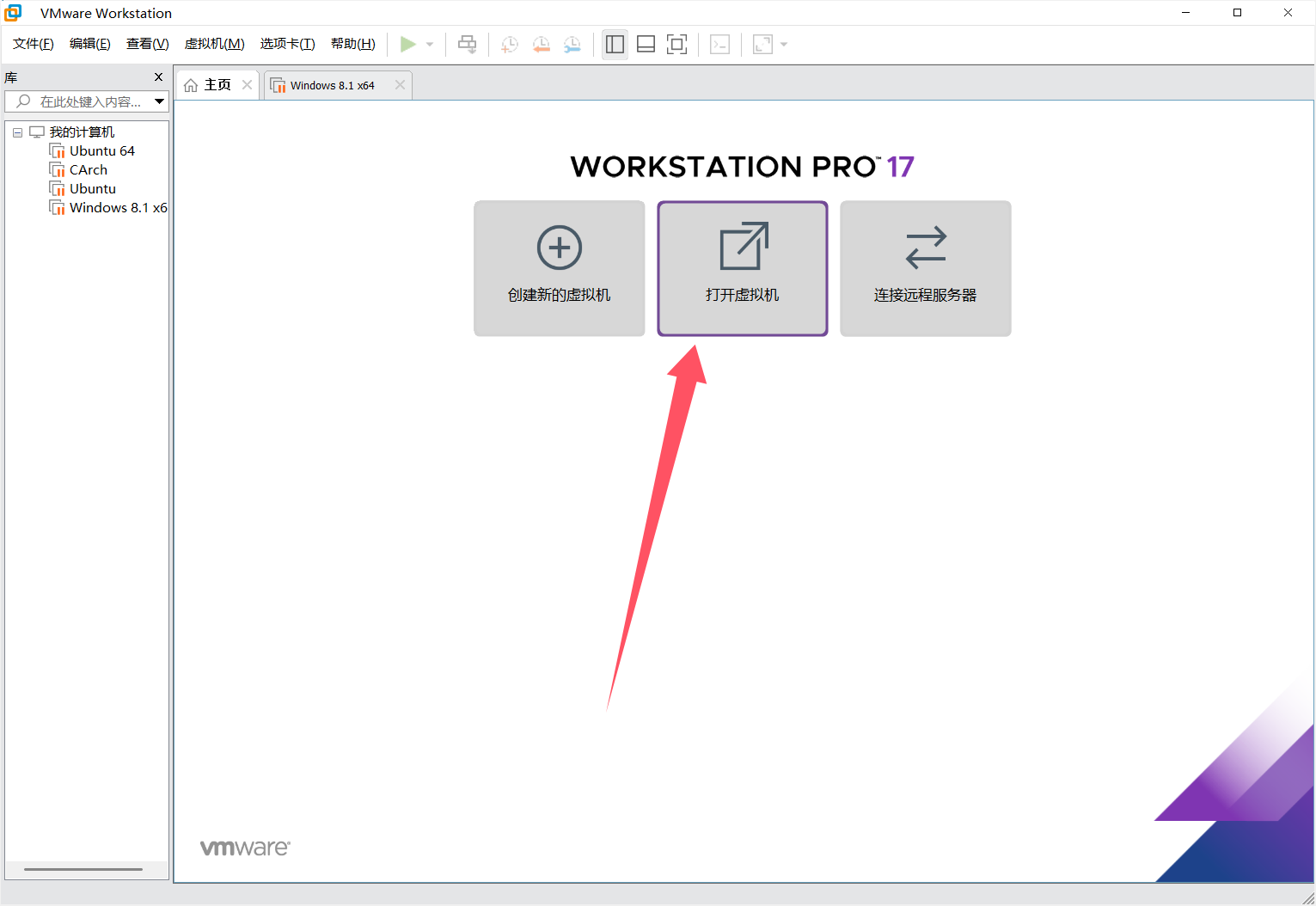This screenshot has width=1316, height=906.
Task: Click the Send Ctrl+Alt+Del toolbar icon
Action: pyautogui.click(x=467, y=44)
